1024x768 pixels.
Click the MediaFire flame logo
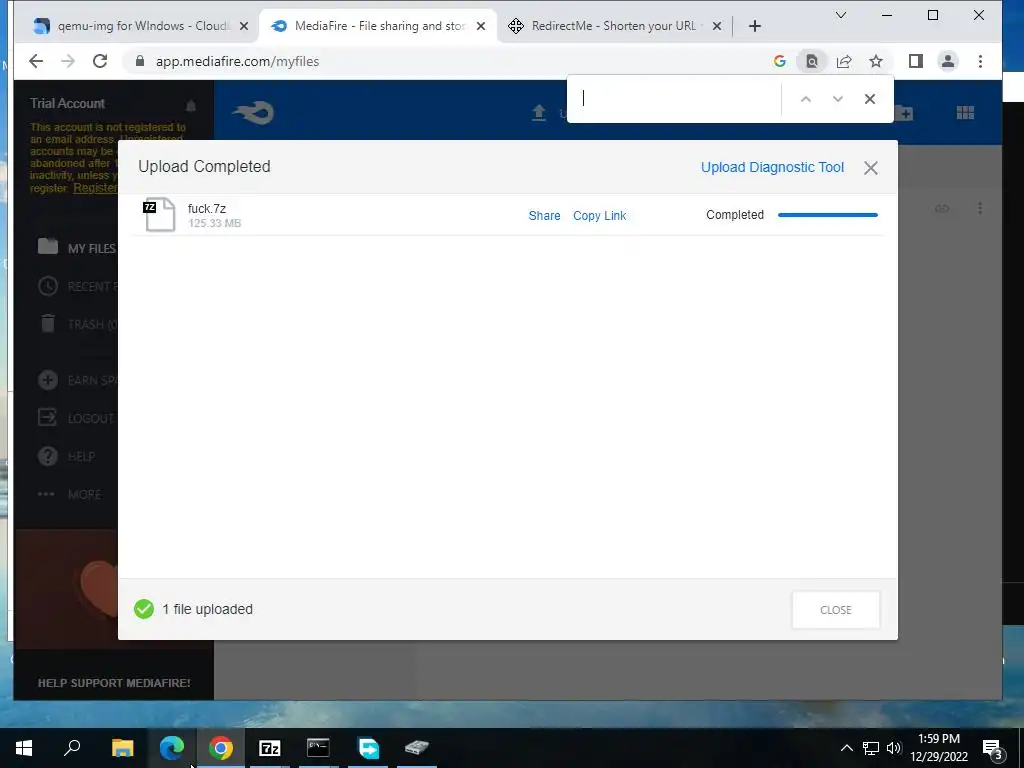click(x=253, y=113)
